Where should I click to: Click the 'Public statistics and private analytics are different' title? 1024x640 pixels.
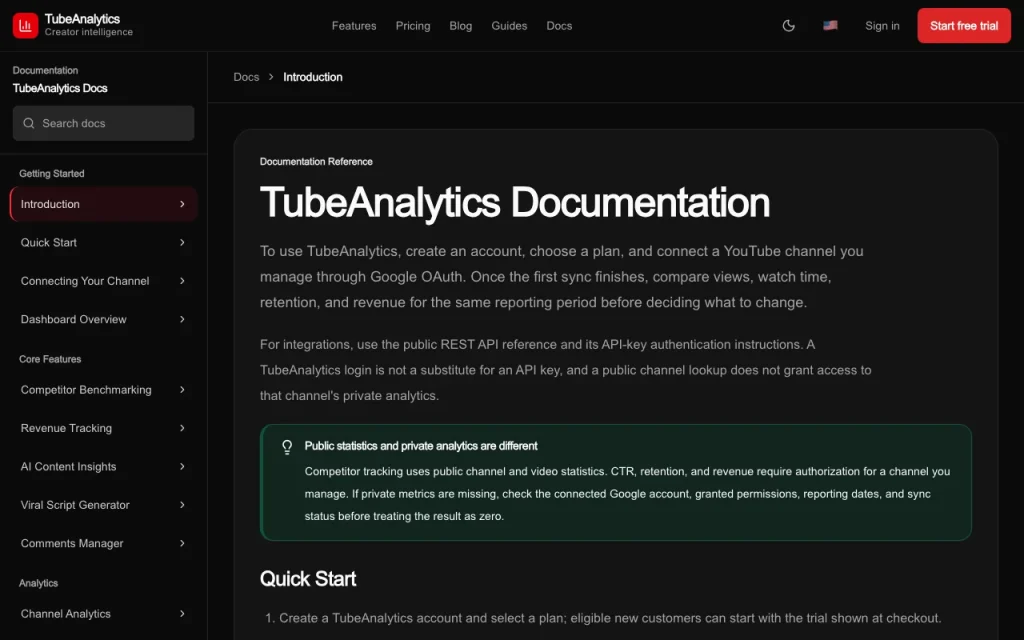tap(421, 446)
